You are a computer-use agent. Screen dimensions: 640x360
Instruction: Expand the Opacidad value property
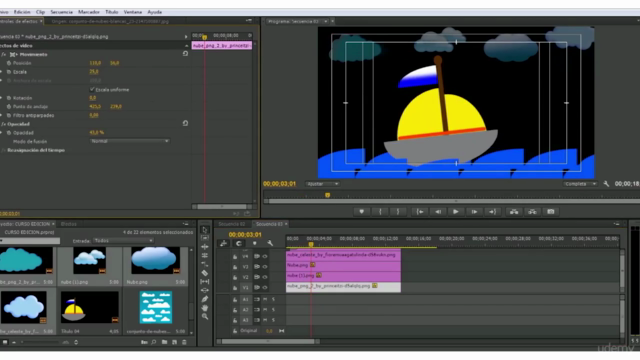1,133
